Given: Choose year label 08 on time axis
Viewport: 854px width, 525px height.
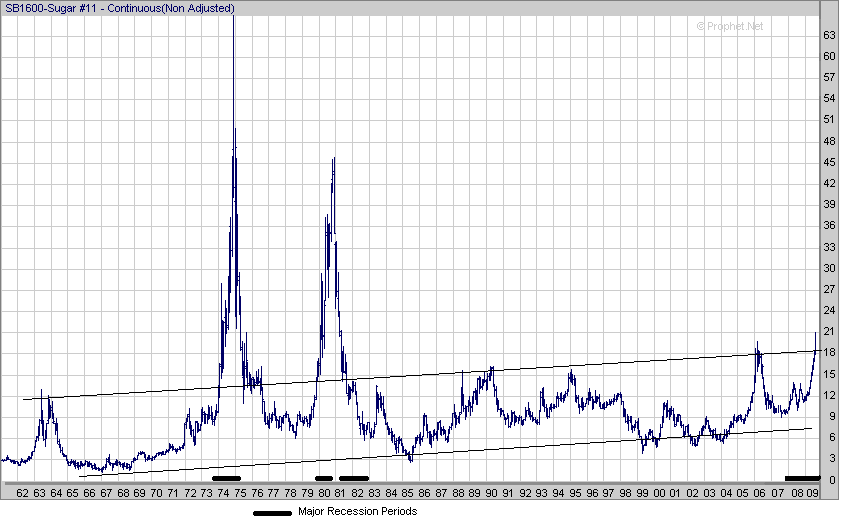Looking at the screenshot, I should [797, 493].
